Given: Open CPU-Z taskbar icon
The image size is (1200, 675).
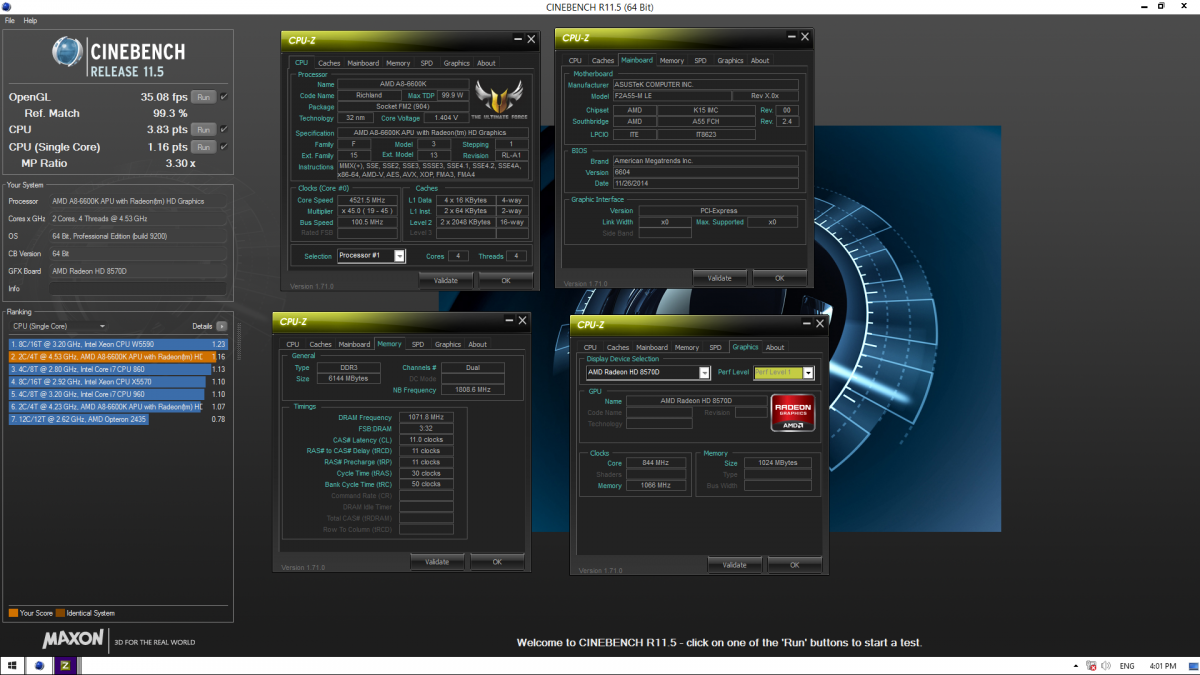Looking at the screenshot, I should pyautogui.click(x=66, y=665).
